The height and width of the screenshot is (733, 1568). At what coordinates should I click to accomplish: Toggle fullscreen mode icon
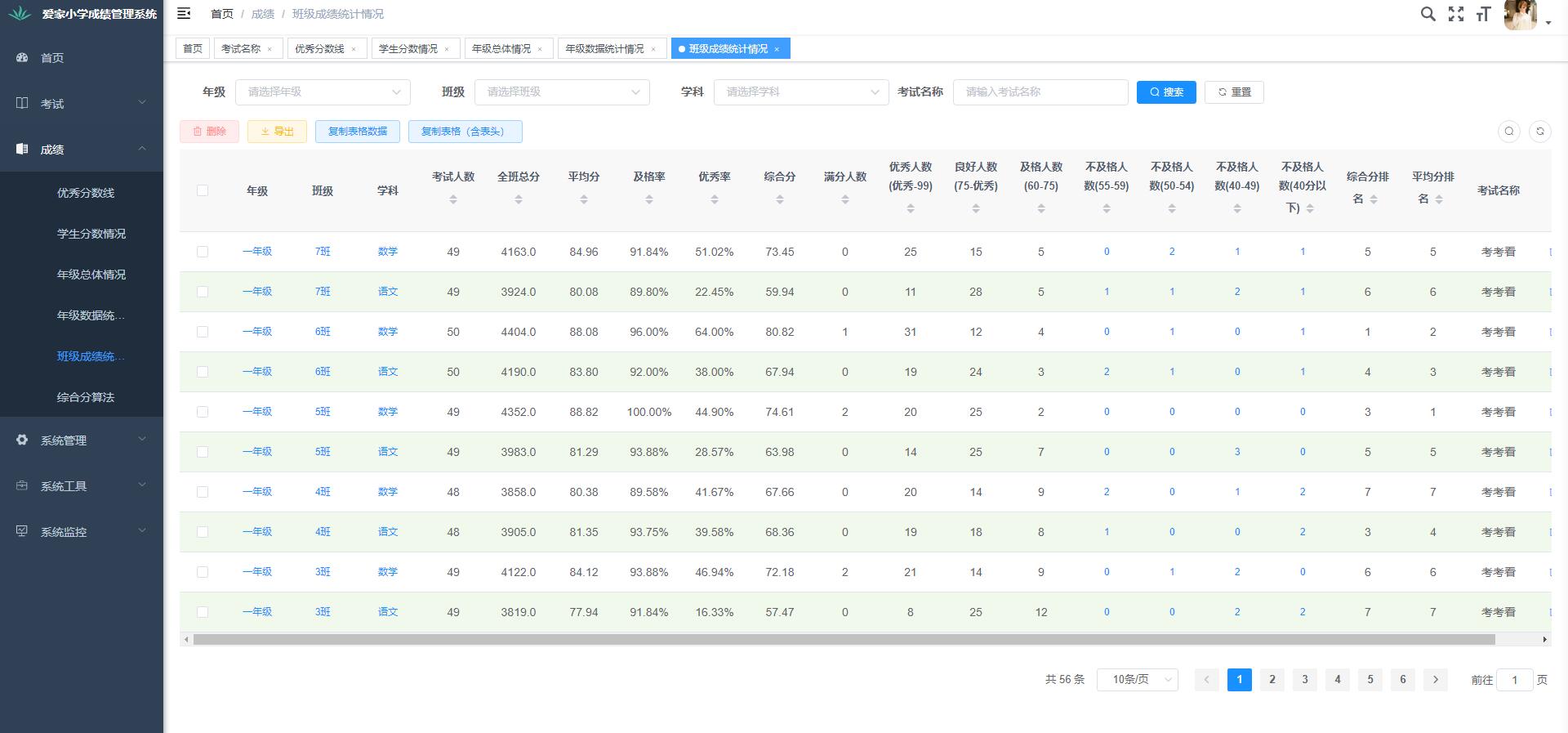click(1455, 14)
